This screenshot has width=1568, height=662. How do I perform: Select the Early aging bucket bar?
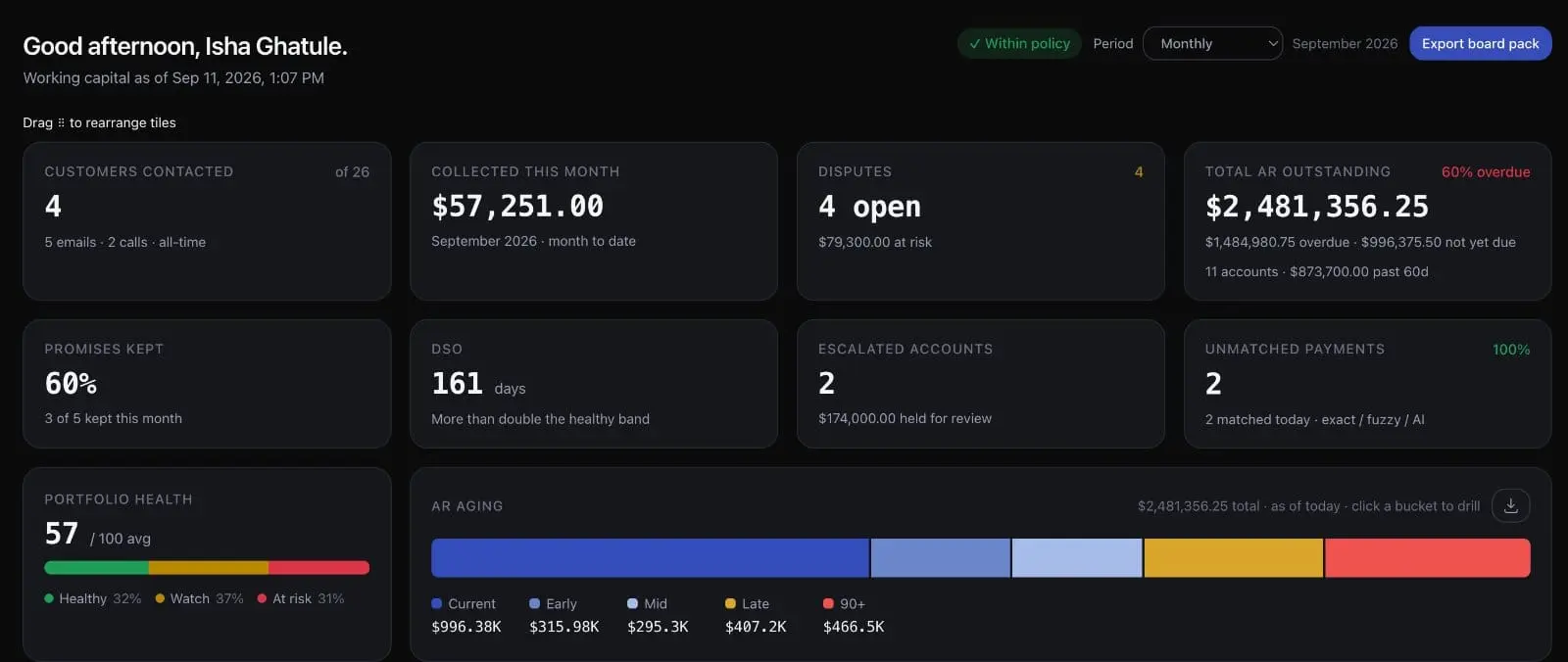point(941,557)
